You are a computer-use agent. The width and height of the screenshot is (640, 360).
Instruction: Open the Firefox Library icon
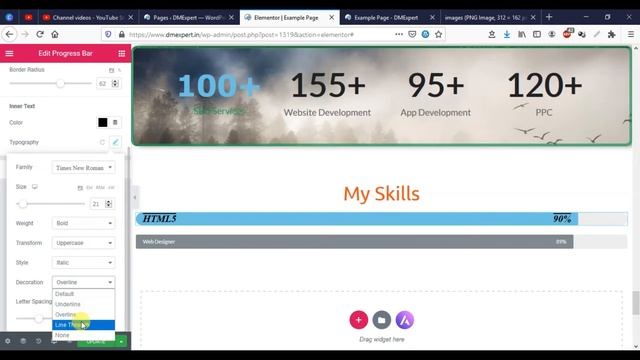(x=522, y=35)
